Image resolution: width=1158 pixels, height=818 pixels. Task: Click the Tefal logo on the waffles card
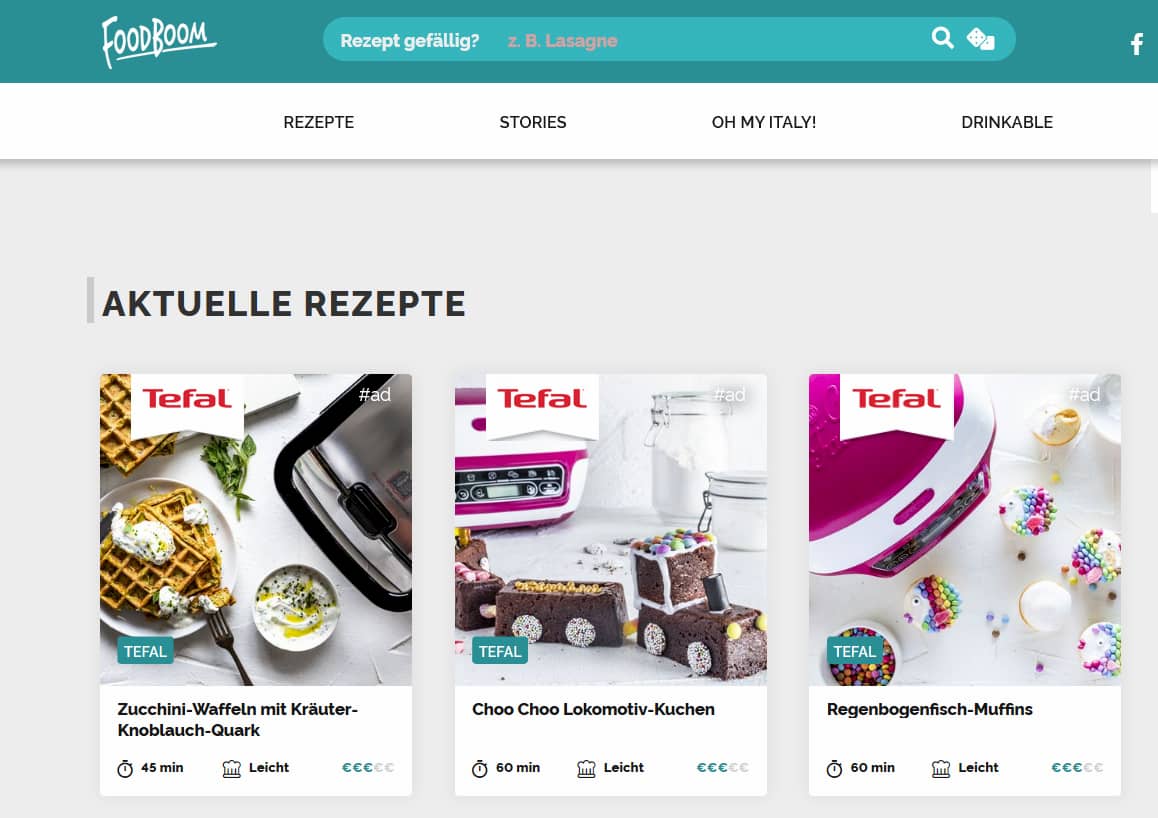coord(187,399)
